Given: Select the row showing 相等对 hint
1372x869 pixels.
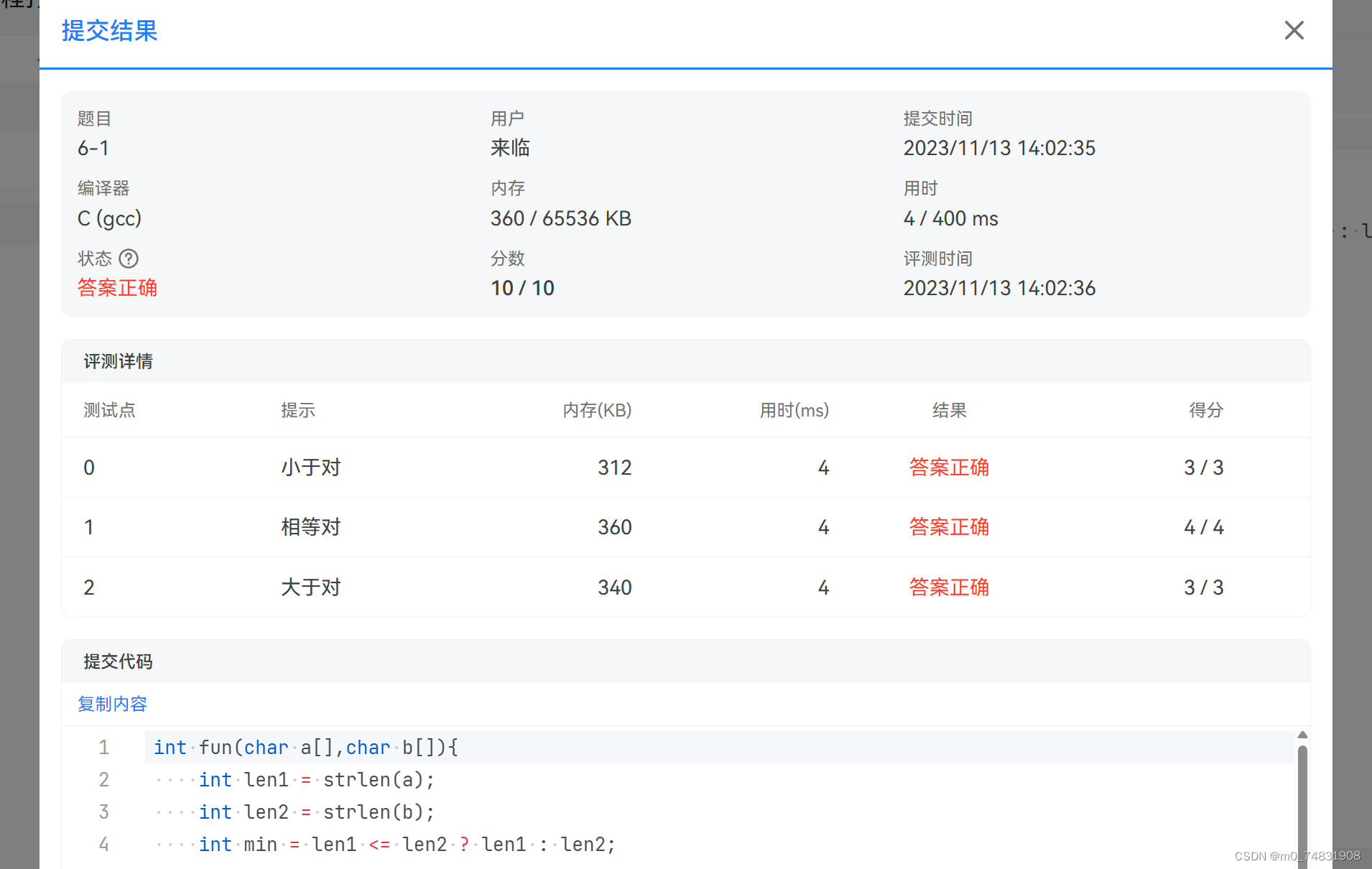Looking at the screenshot, I should click(310, 526).
